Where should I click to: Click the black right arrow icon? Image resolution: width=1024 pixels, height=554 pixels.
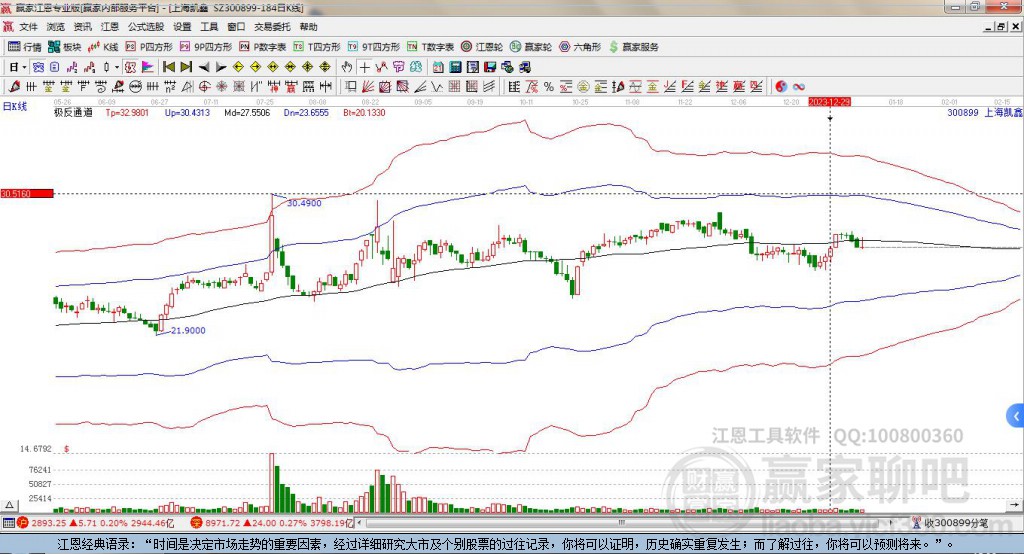click(x=221, y=67)
